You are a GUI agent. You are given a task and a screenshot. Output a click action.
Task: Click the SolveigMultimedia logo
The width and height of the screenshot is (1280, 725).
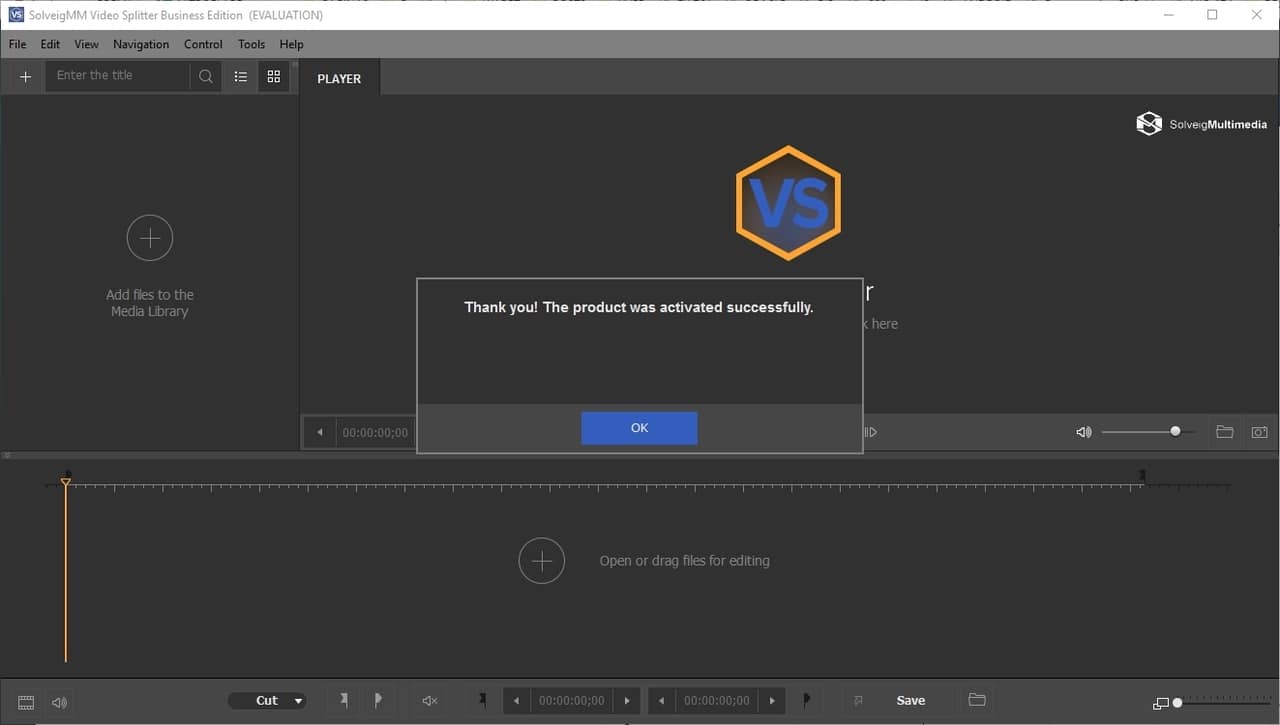pyautogui.click(x=1201, y=124)
